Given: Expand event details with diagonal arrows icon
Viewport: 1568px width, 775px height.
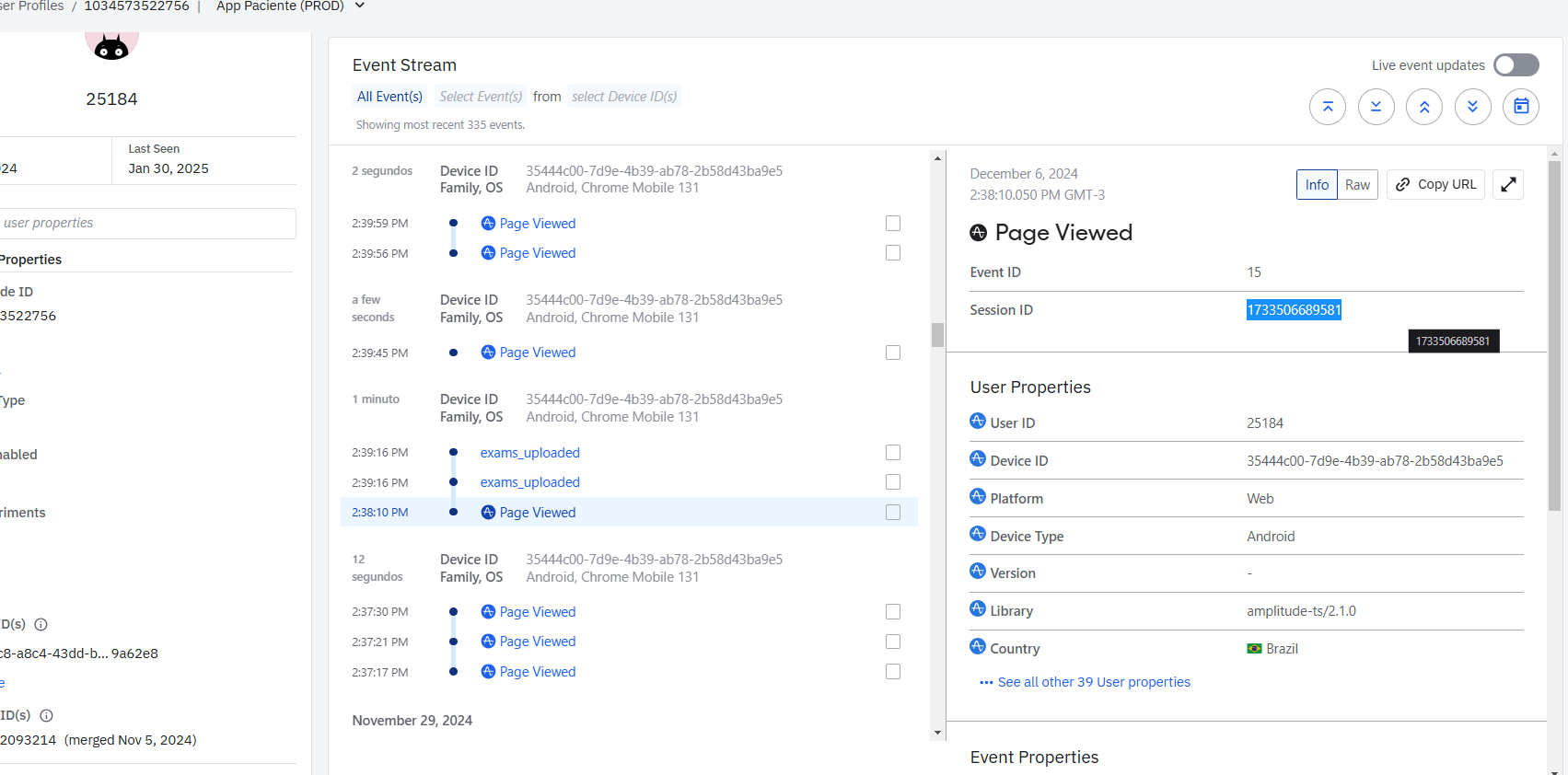Looking at the screenshot, I should coord(1508,185).
